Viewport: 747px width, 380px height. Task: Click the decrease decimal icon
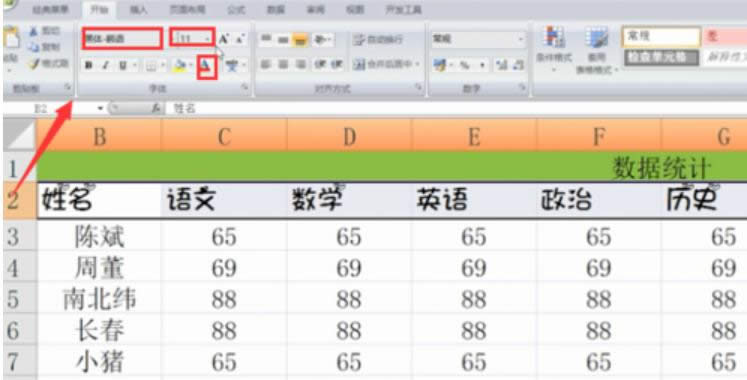pyautogui.click(x=517, y=66)
